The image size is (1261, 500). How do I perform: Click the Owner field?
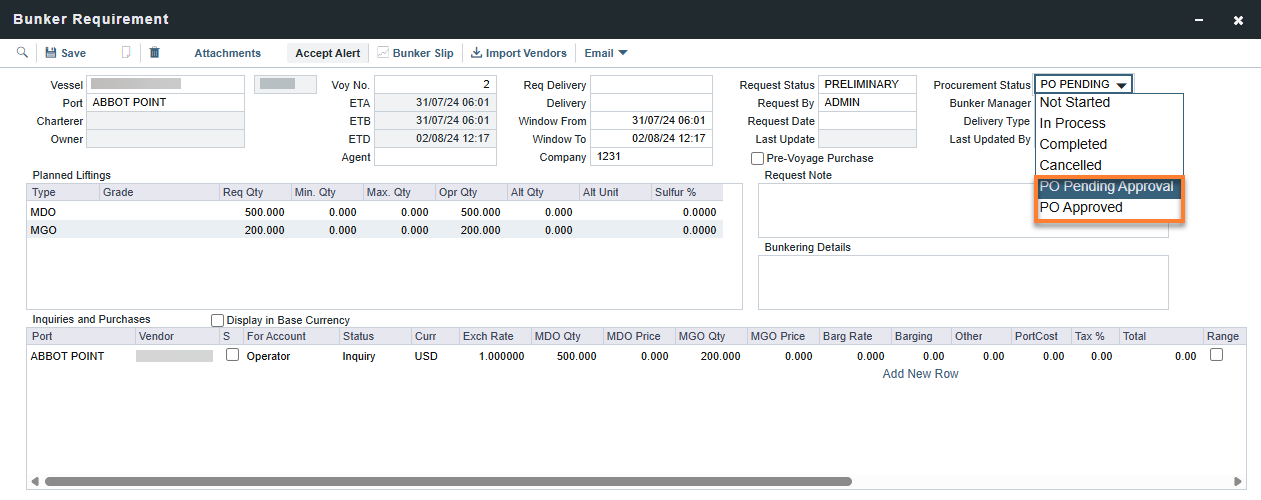165,139
